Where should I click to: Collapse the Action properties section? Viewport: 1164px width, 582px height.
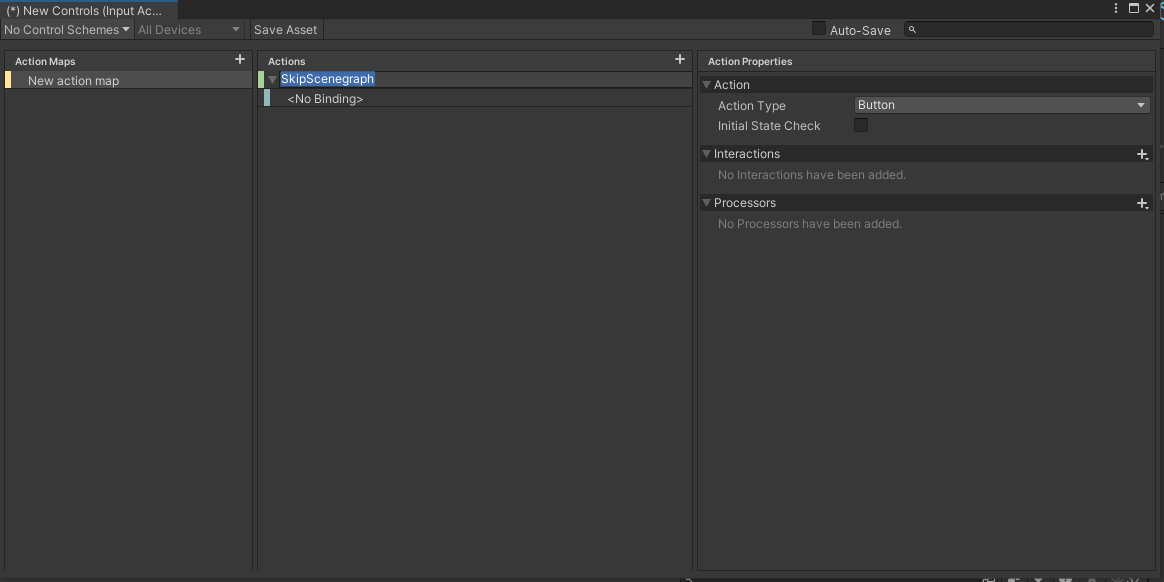(707, 85)
